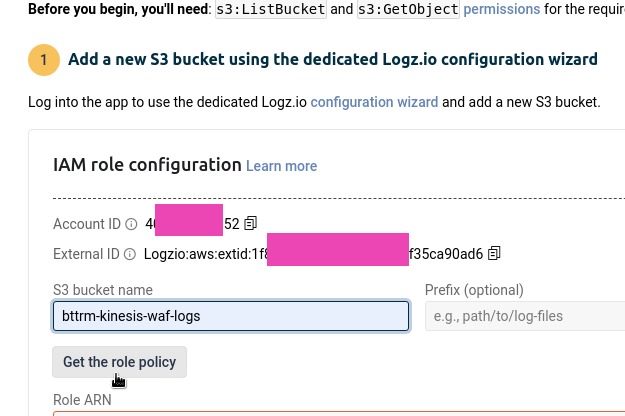Screen dimensions: 625x416
Task: Click the yellow step 1 circle badge
Action: [x=44, y=60]
